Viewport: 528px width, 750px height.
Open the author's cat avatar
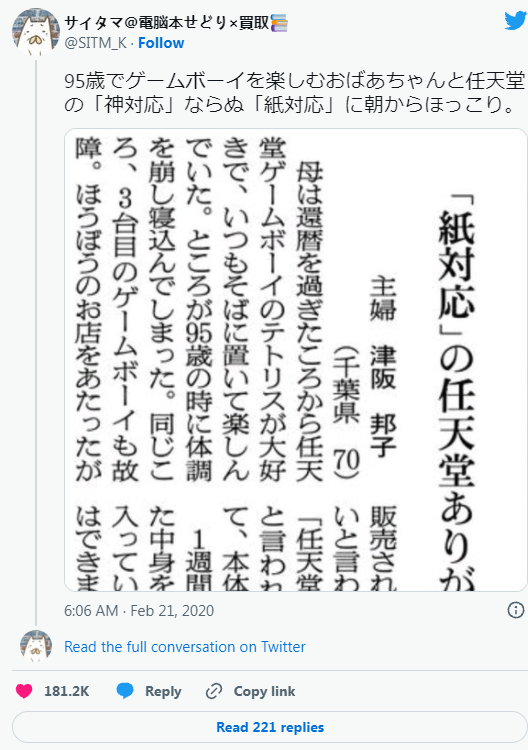[x=35, y=32]
